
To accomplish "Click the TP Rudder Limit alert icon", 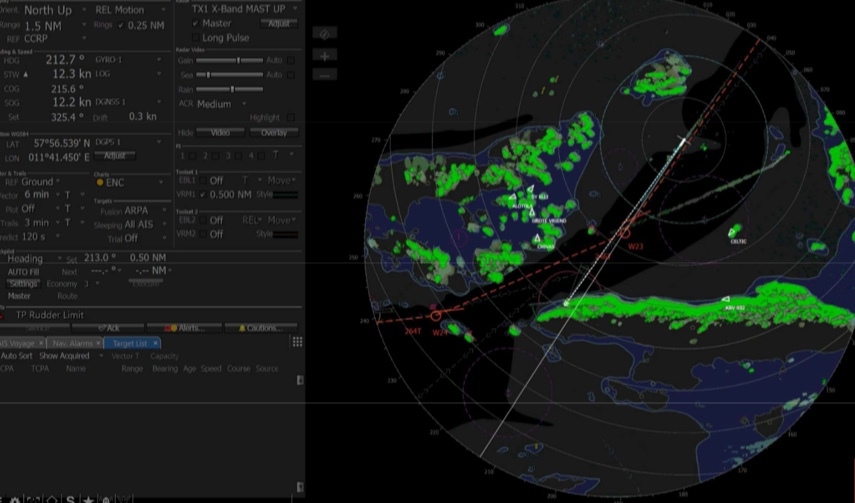I will coord(2,315).
